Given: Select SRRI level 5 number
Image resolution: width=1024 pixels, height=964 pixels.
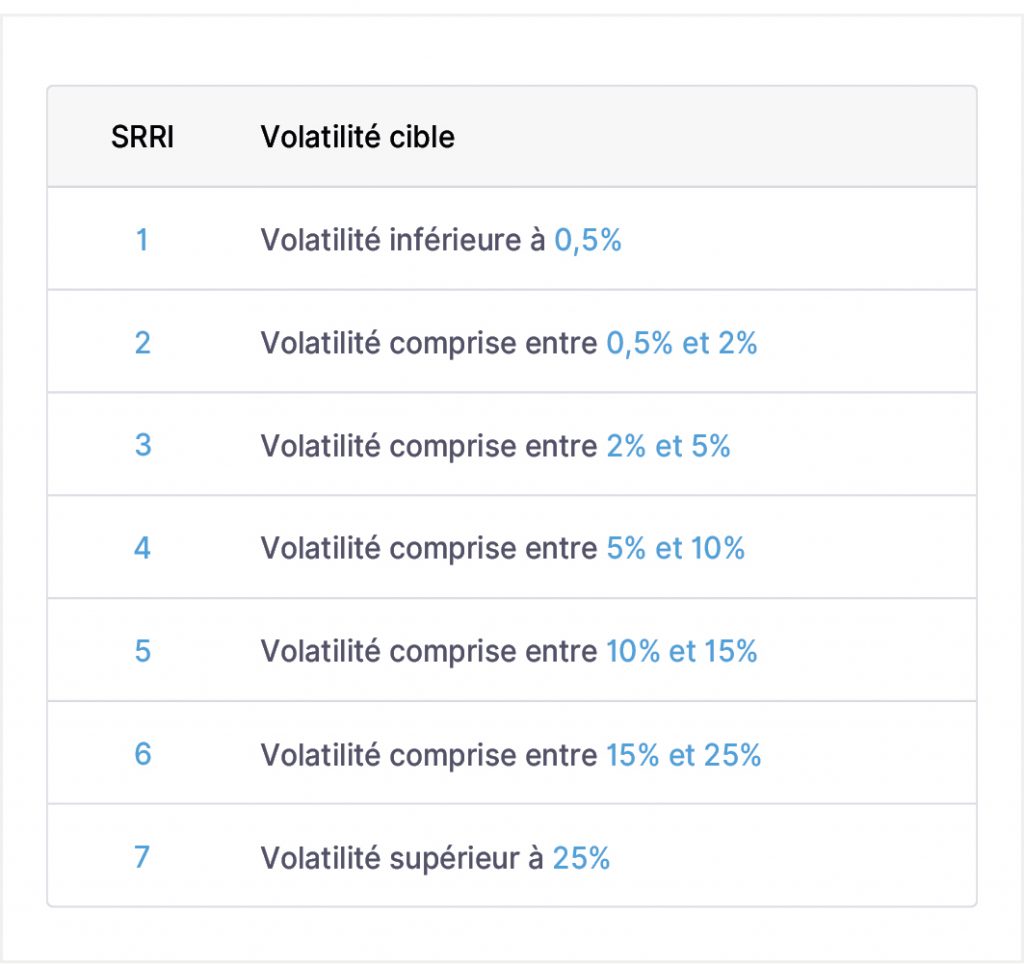Looking at the screenshot, I should (x=142, y=651).
